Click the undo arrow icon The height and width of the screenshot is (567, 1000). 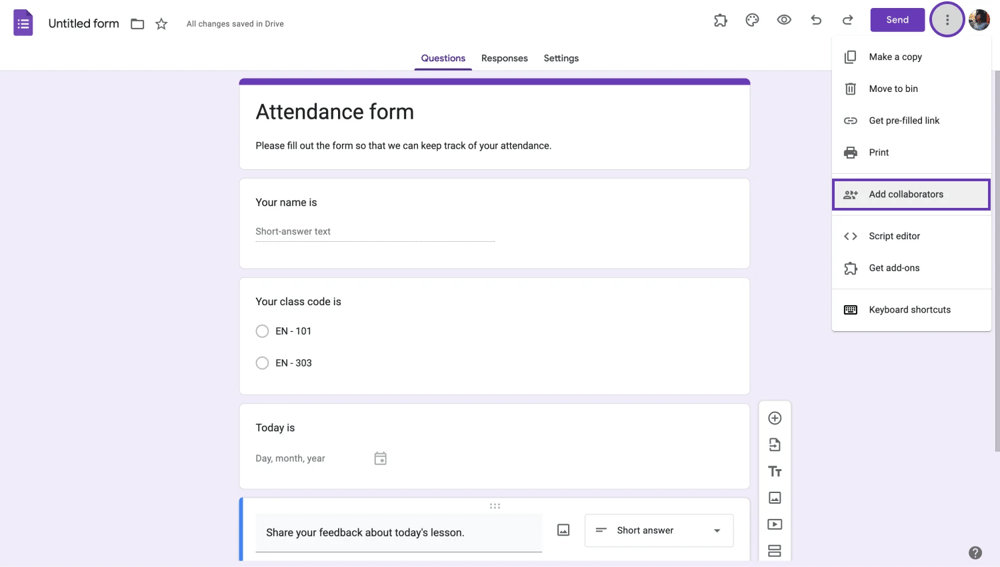[816, 20]
